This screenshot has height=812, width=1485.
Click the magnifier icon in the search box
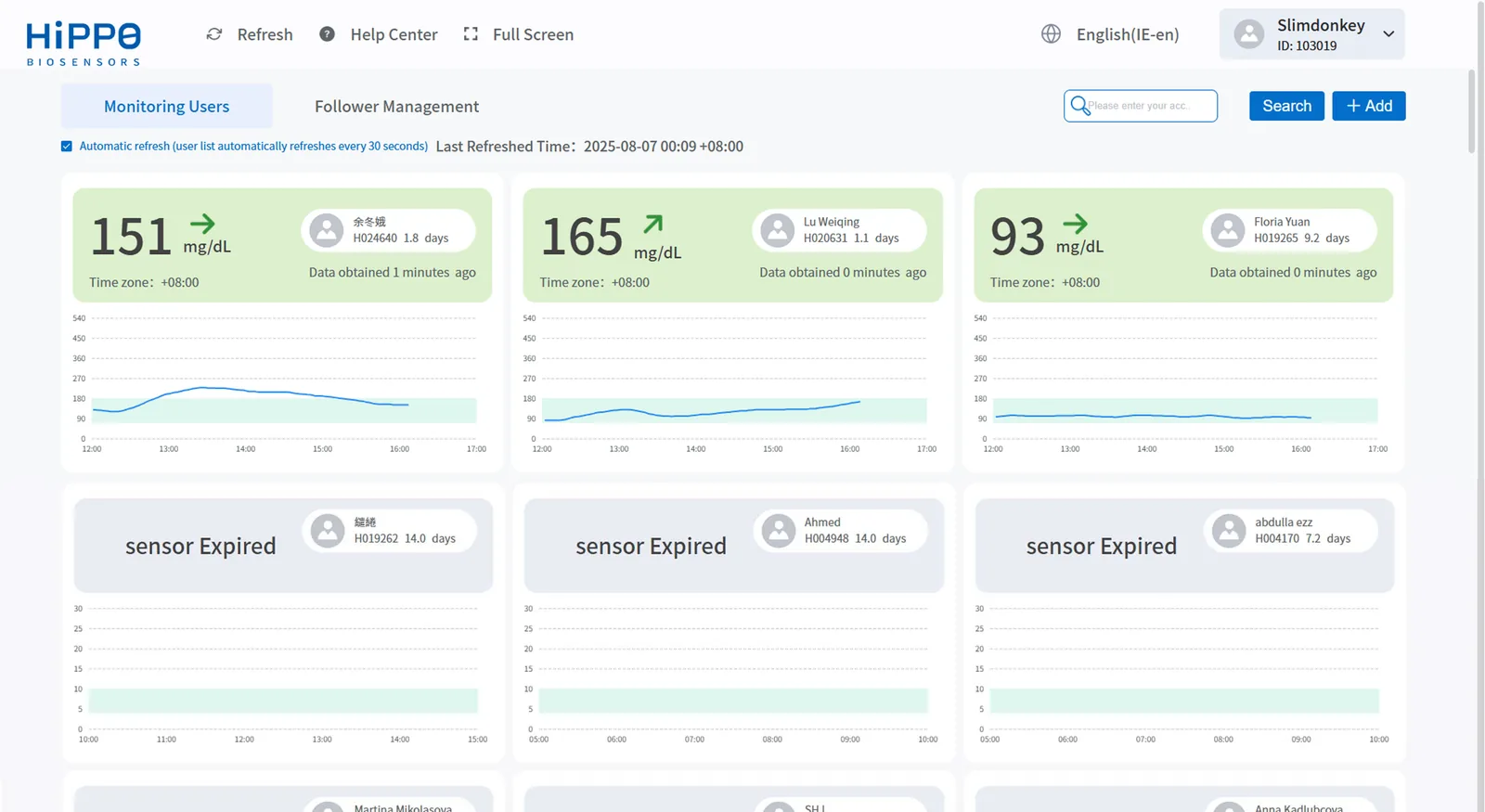point(1079,106)
